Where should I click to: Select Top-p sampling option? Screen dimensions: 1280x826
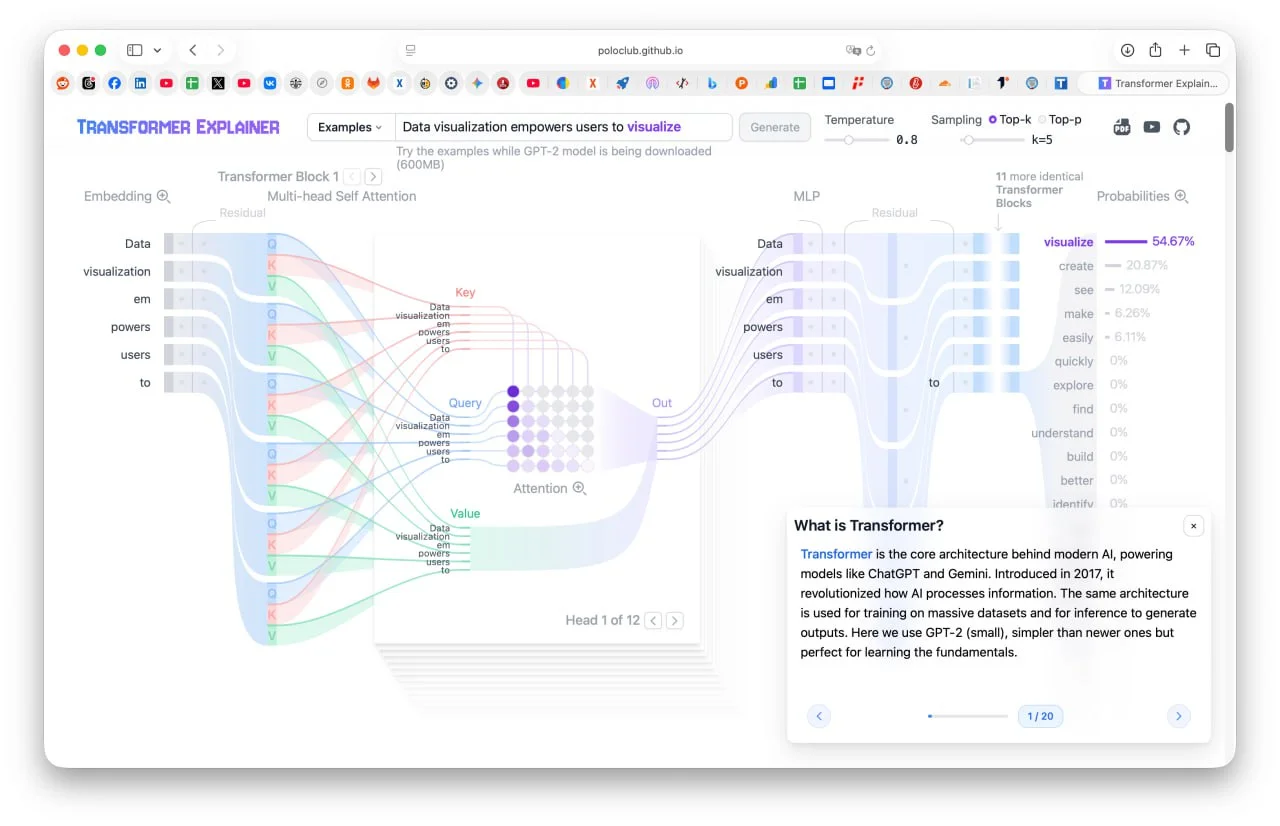click(1043, 119)
